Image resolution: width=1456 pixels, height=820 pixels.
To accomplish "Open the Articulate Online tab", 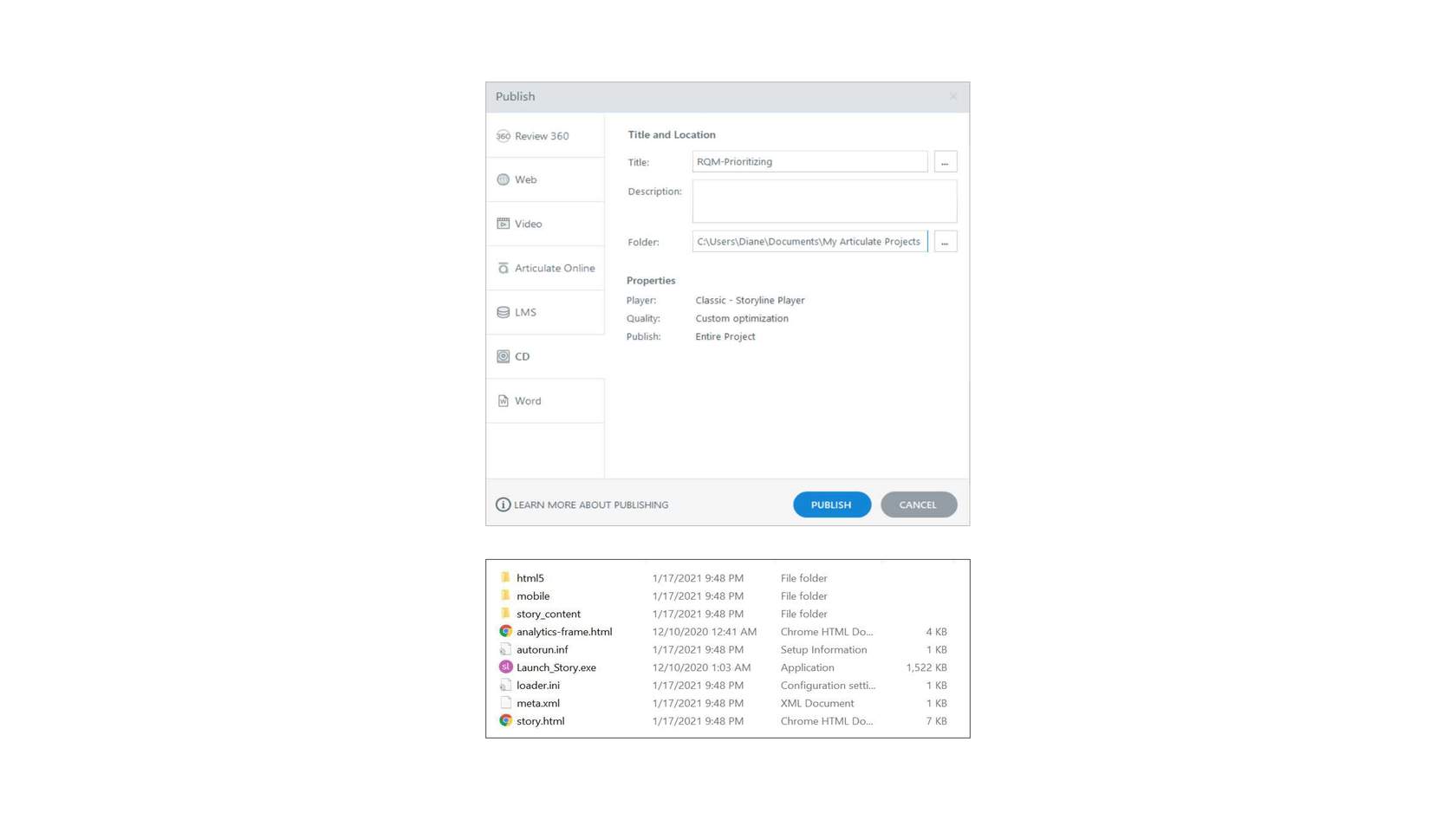I will click(545, 268).
